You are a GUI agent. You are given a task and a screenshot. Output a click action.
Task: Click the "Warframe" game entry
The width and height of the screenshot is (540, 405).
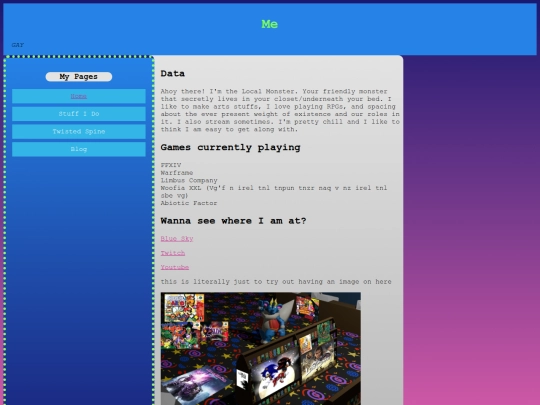point(177,173)
